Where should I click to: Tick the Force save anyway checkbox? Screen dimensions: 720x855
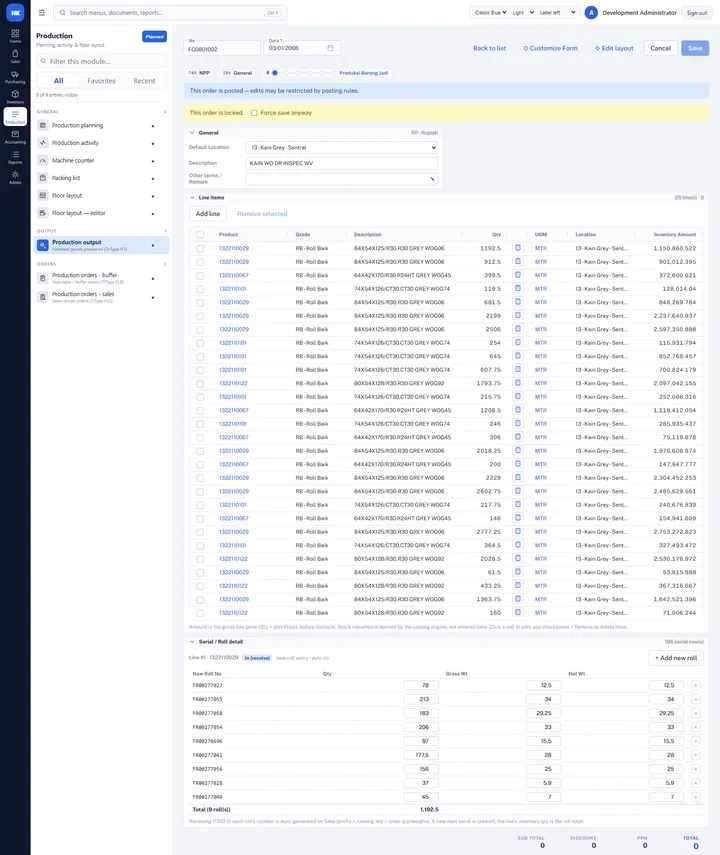(x=254, y=113)
